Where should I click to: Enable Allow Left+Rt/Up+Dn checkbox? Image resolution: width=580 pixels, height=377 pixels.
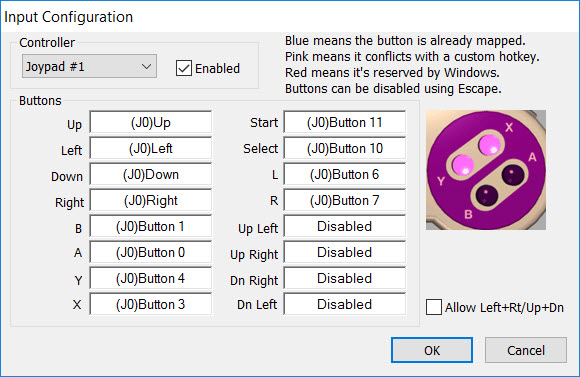click(434, 307)
